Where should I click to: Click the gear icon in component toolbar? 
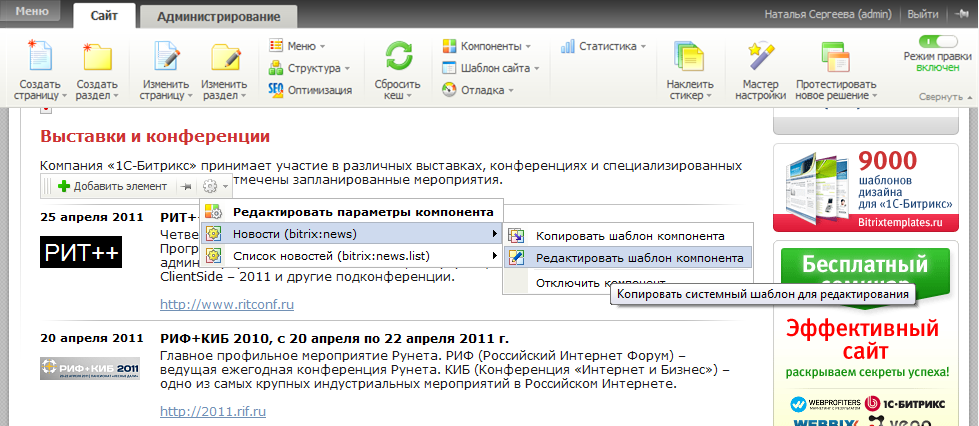coord(211,186)
